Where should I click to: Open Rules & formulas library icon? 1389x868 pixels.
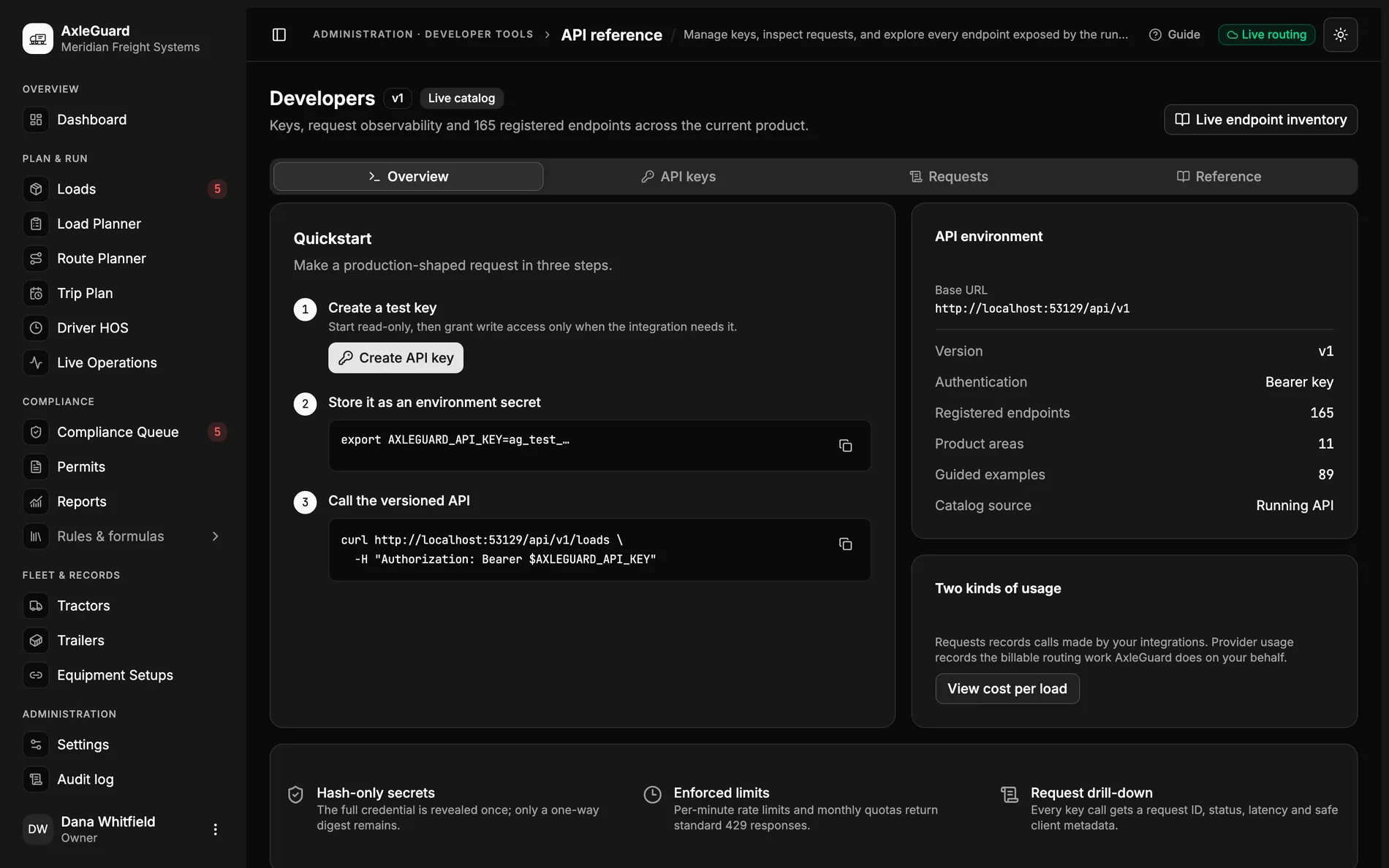pyautogui.click(x=36, y=536)
